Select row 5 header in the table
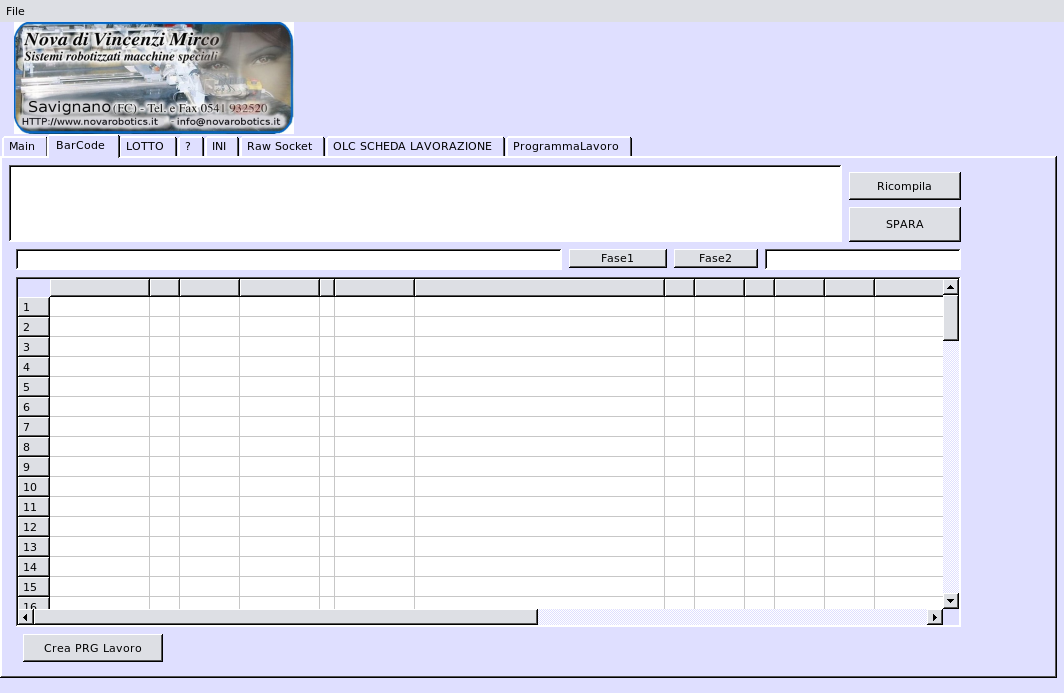 33,387
